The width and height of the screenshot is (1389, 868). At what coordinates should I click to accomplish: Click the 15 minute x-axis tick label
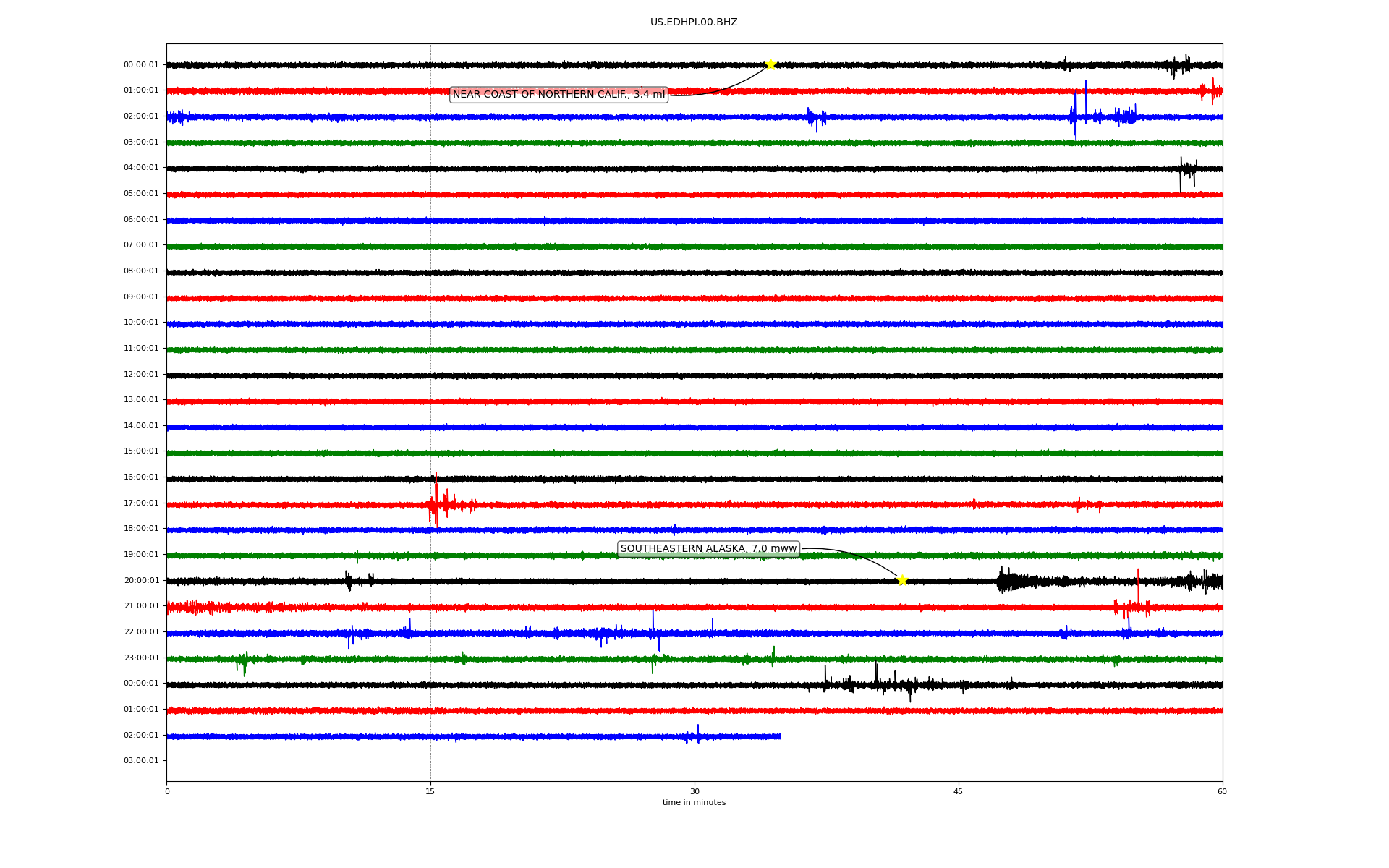430,791
